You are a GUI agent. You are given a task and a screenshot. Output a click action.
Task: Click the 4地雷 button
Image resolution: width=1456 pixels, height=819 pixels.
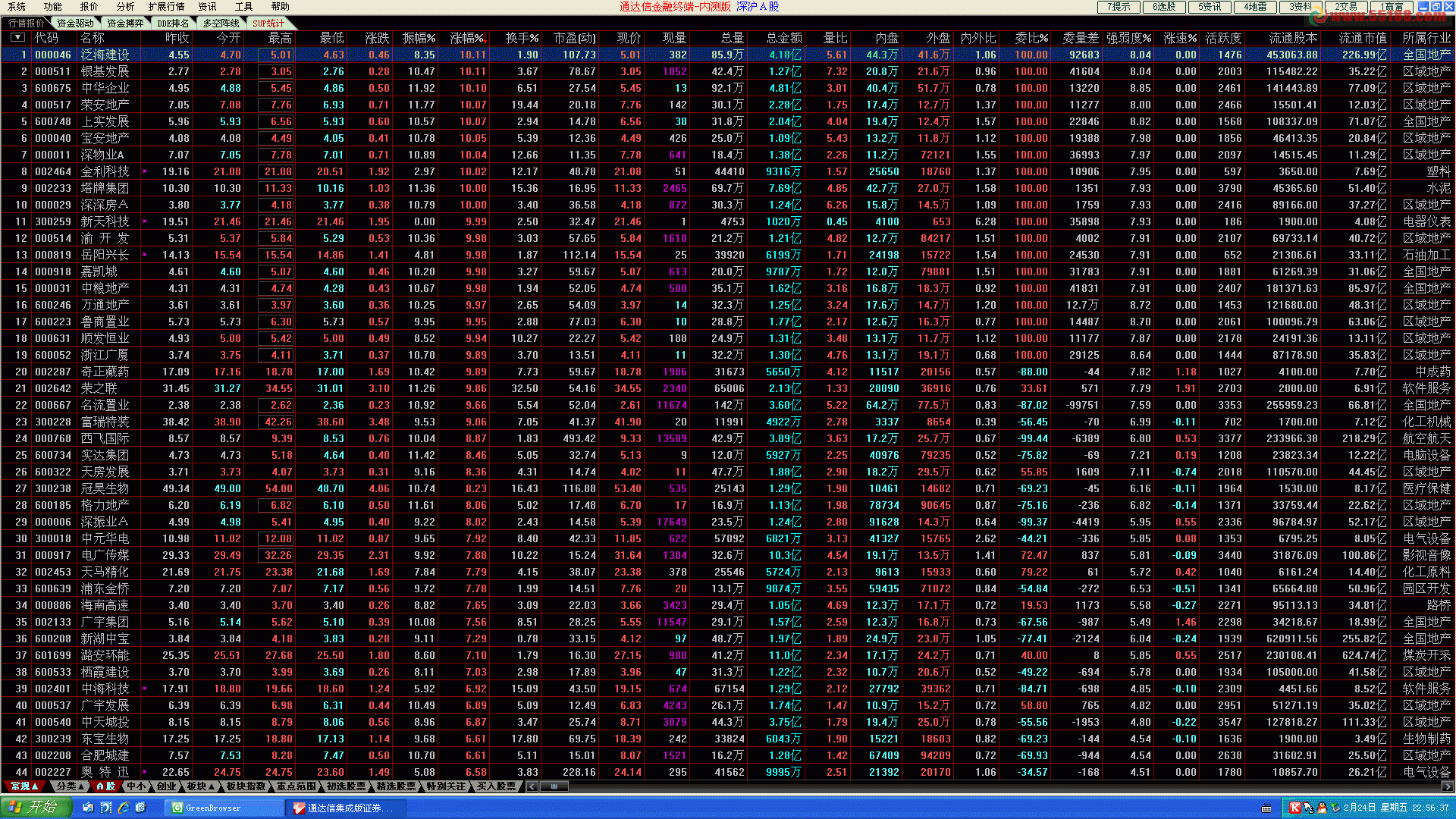click(x=1255, y=7)
